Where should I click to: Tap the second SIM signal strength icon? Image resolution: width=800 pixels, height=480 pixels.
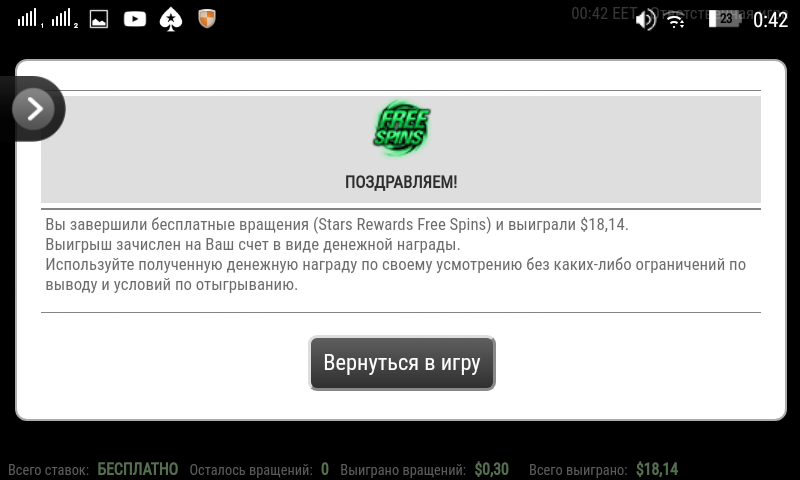(65, 19)
